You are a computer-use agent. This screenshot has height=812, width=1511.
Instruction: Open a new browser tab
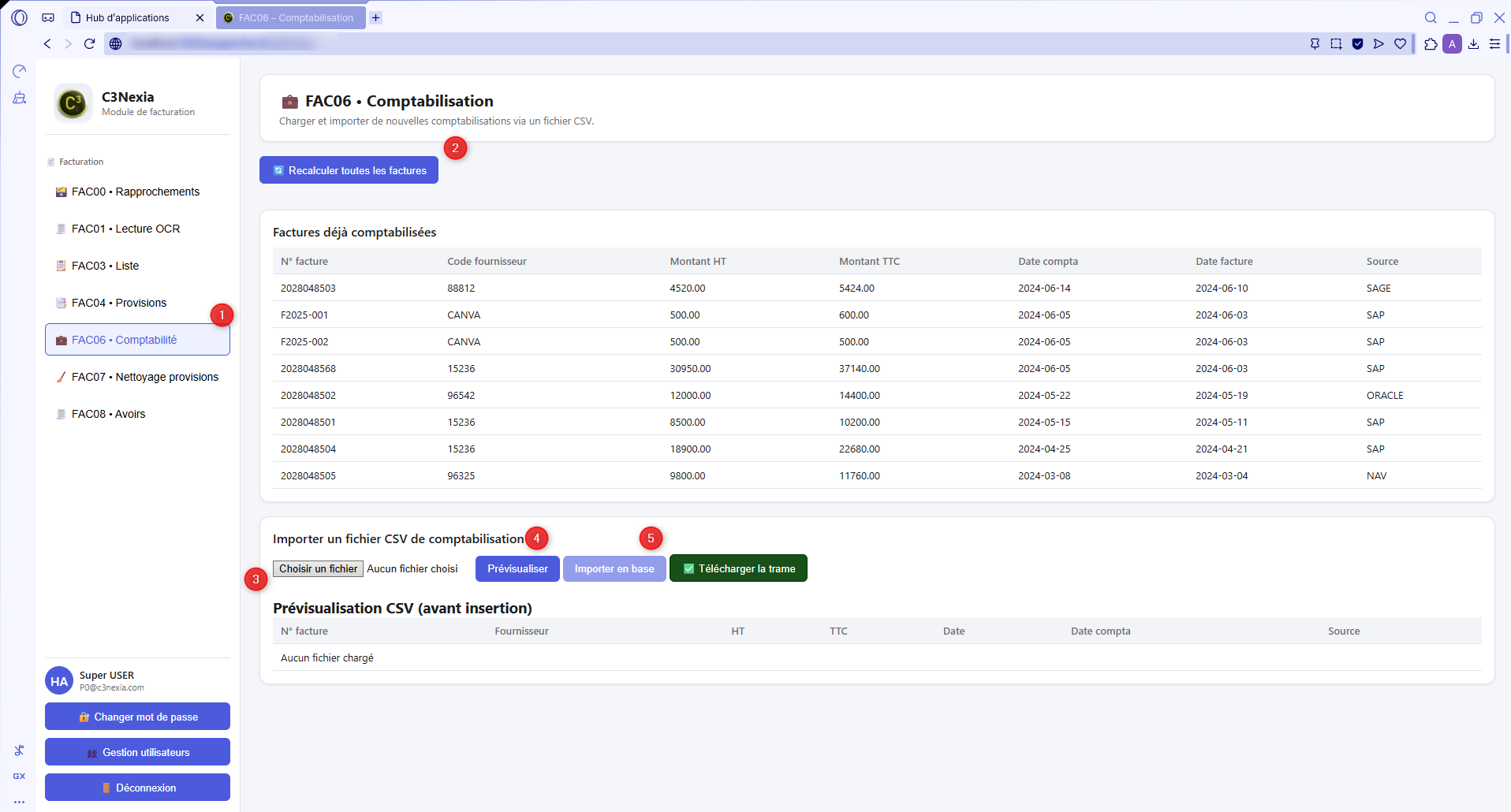[376, 17]
